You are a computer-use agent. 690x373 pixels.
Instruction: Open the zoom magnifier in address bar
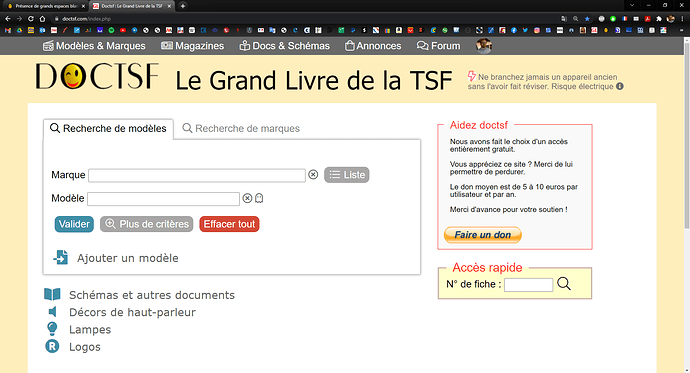(576, 19)
